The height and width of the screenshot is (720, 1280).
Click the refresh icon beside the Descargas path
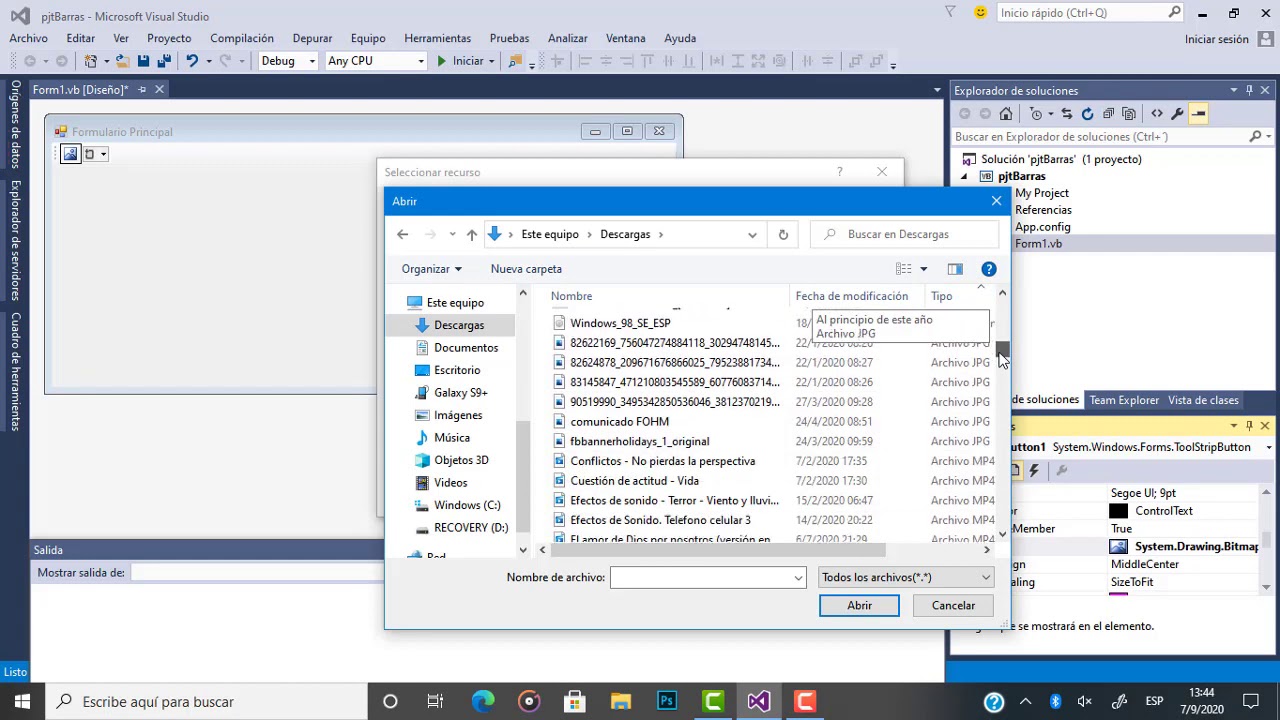783,234
